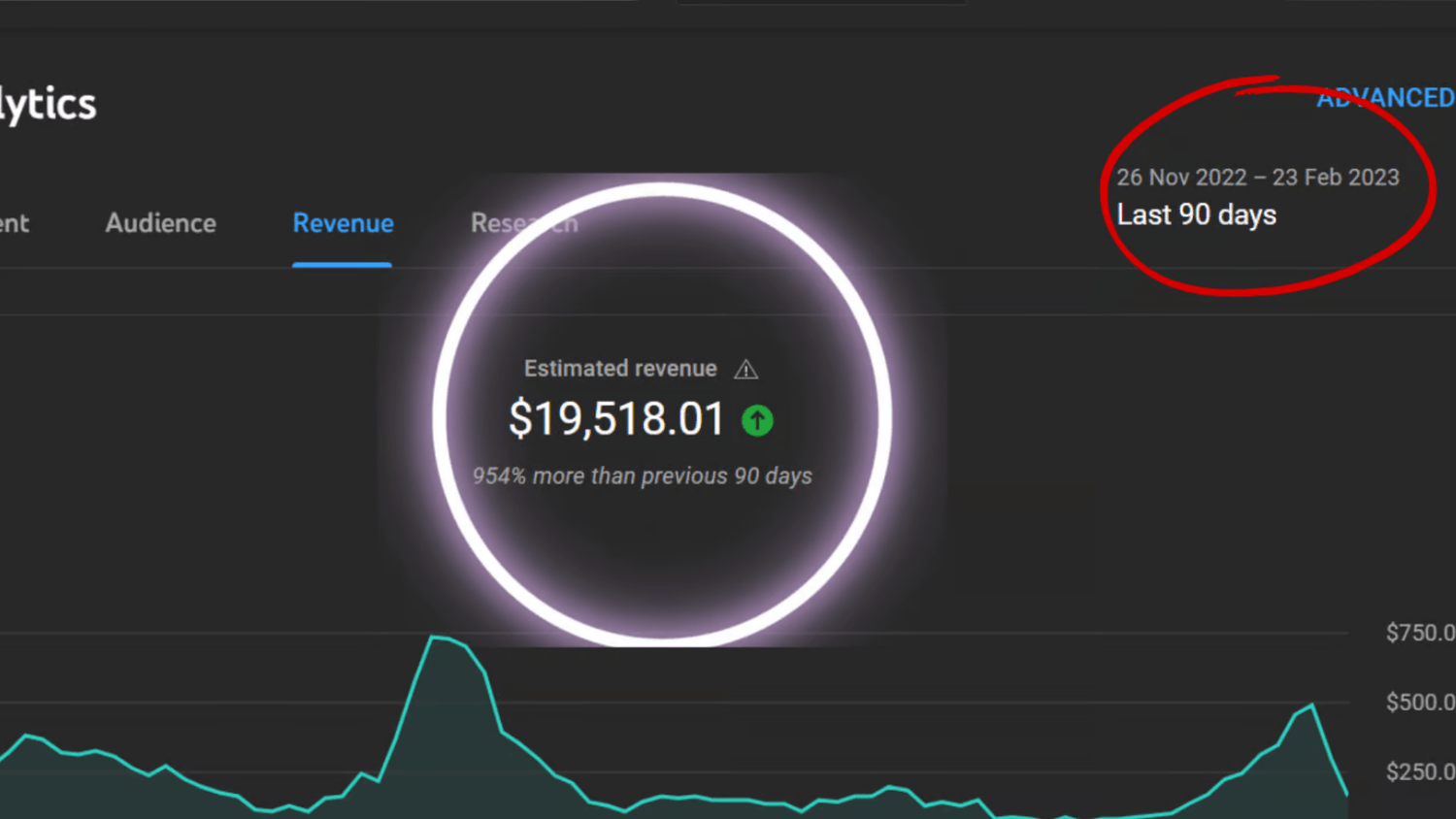1456x819 pixels.
Task: Switch to the Audience tab
Action: [x=161, y=223]
